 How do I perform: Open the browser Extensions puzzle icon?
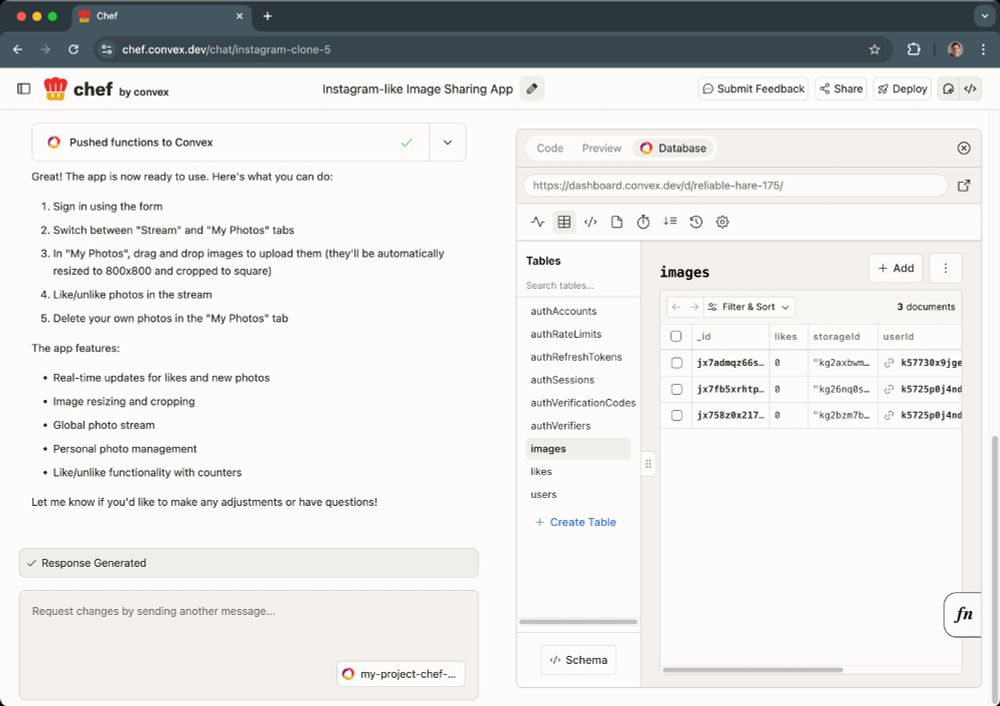click(x=914, y=50)
